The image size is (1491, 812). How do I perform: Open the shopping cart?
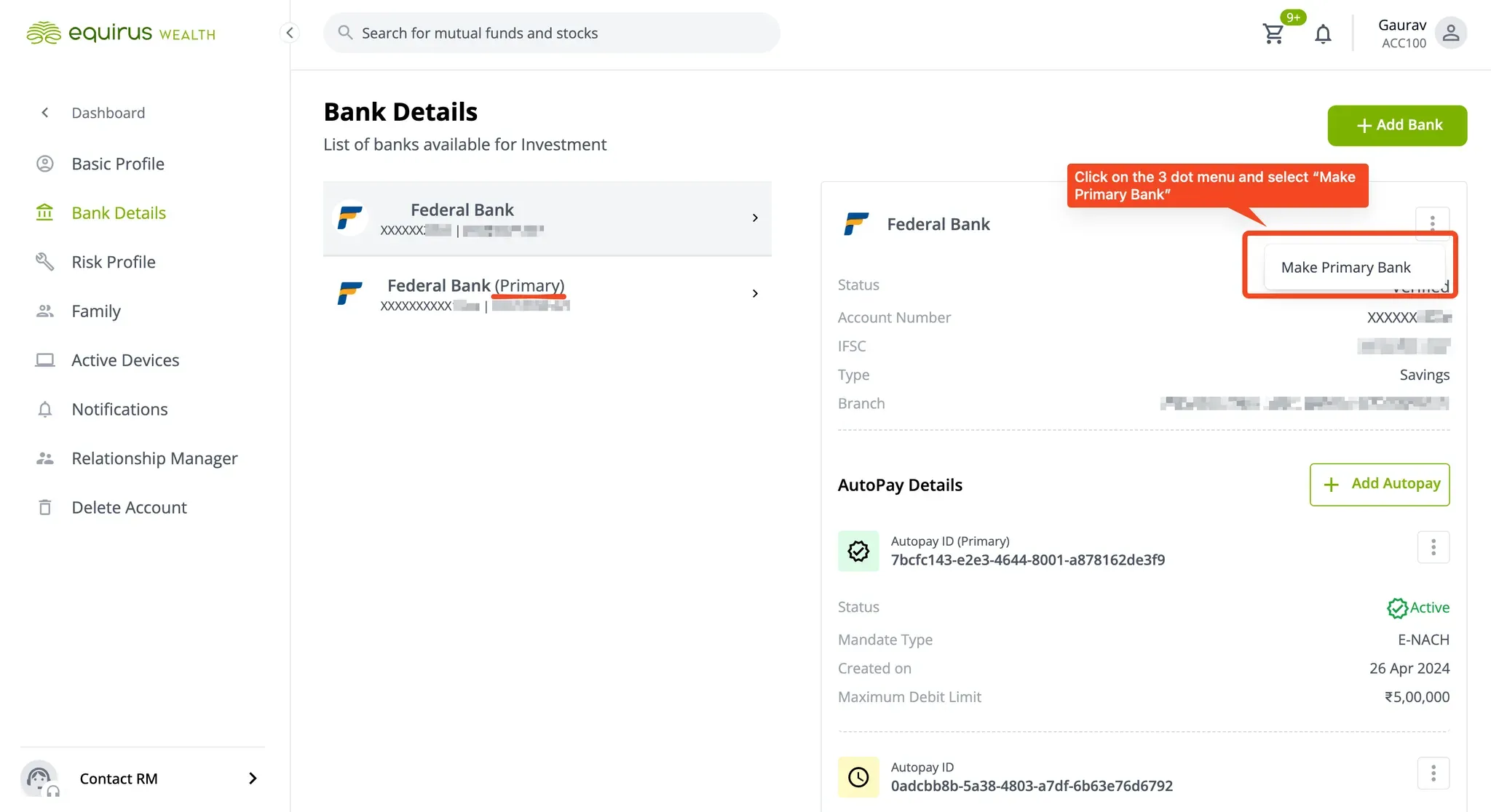tap(1273, 33)
